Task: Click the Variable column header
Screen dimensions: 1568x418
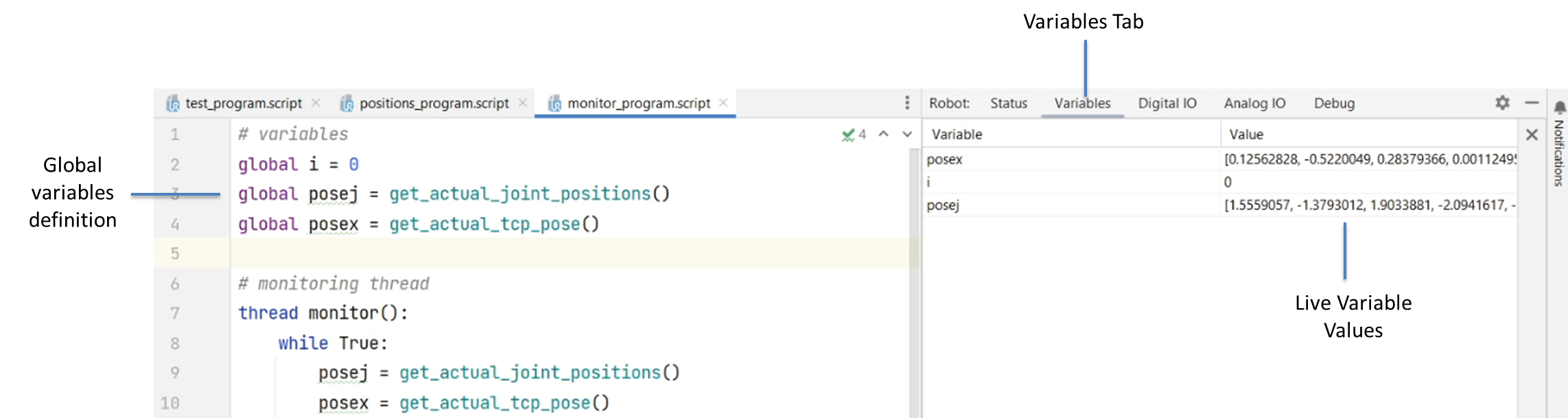Action: (x=957, y=135)
